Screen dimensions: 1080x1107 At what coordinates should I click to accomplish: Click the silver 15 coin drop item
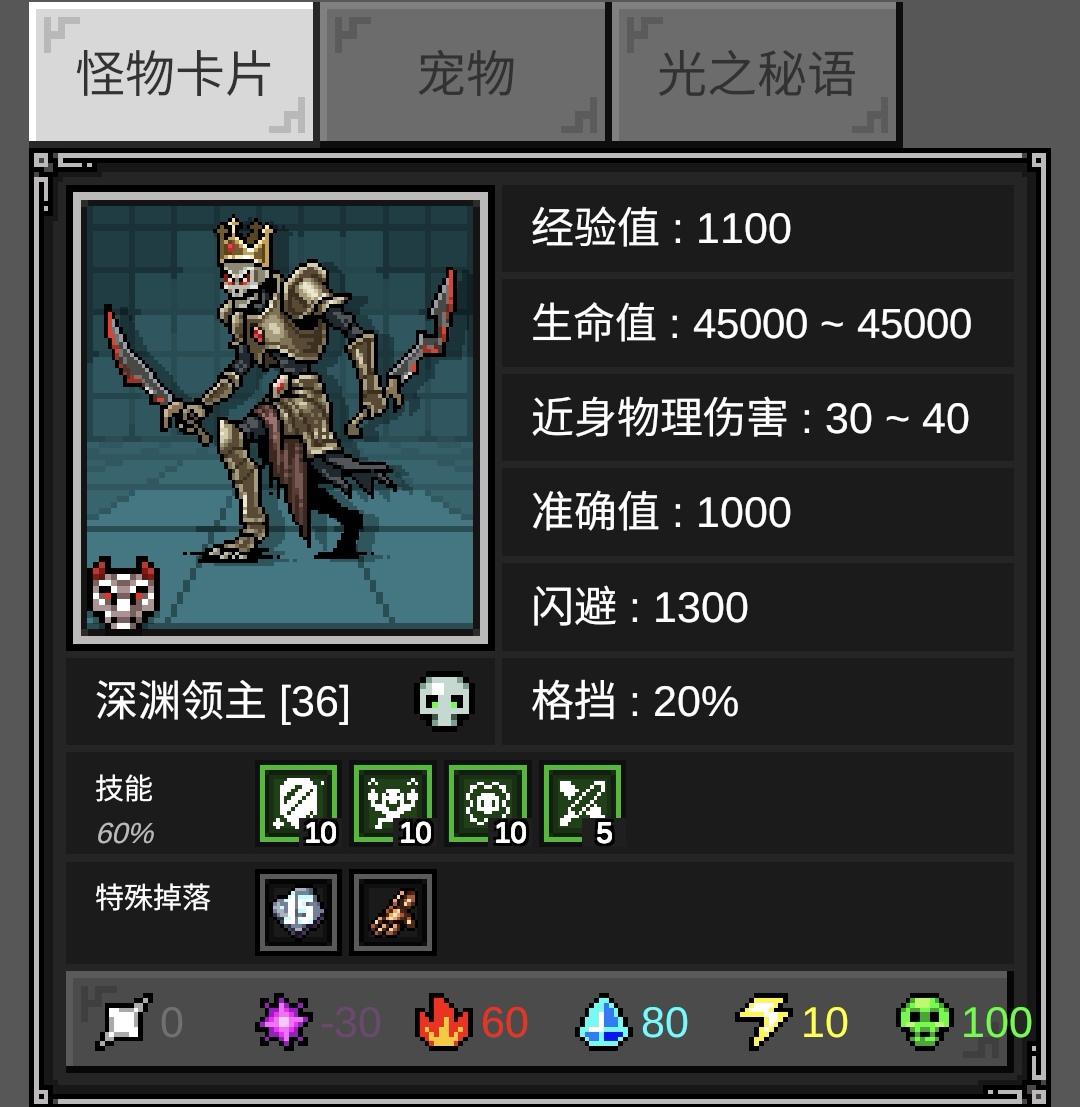(x=299, y=912)
